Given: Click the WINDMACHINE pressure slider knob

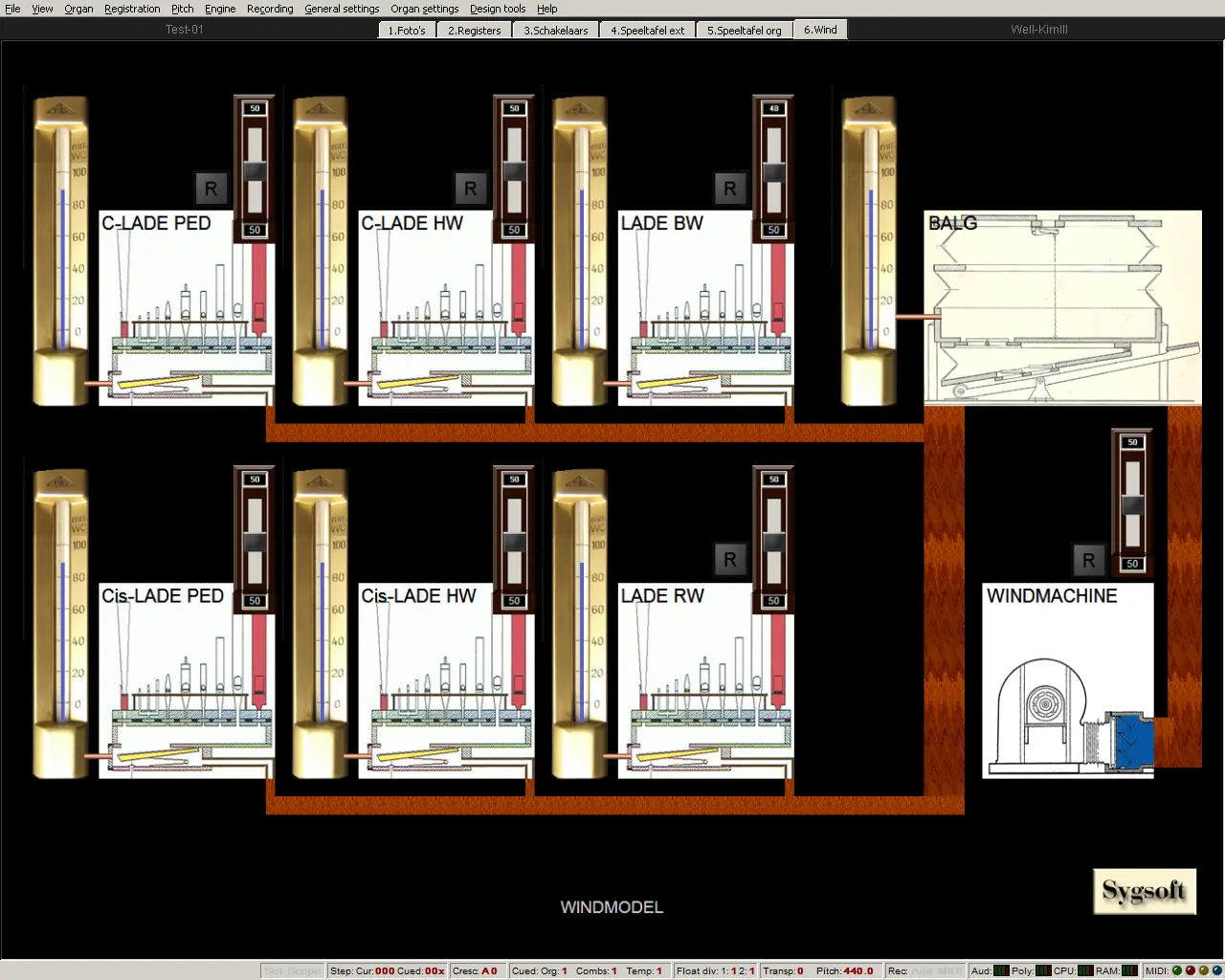Looking at the screenshot, I should [1132, 505].
